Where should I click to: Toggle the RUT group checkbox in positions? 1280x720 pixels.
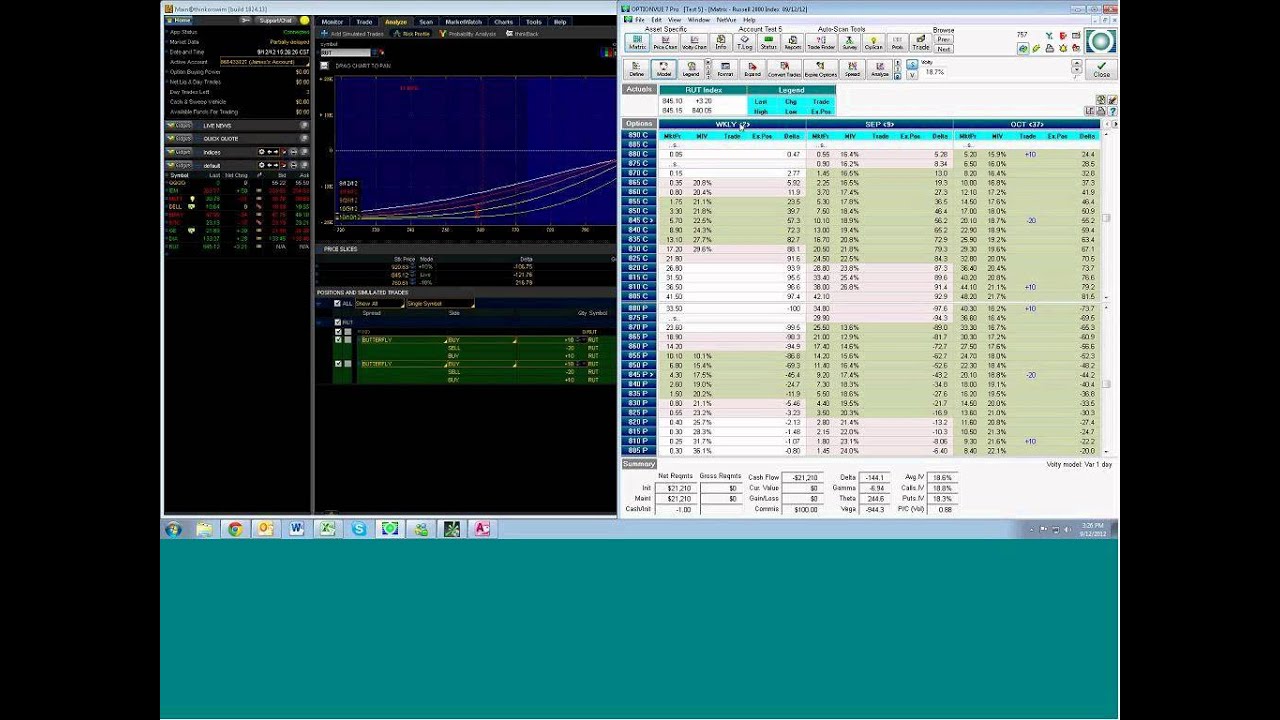(338, 322)
